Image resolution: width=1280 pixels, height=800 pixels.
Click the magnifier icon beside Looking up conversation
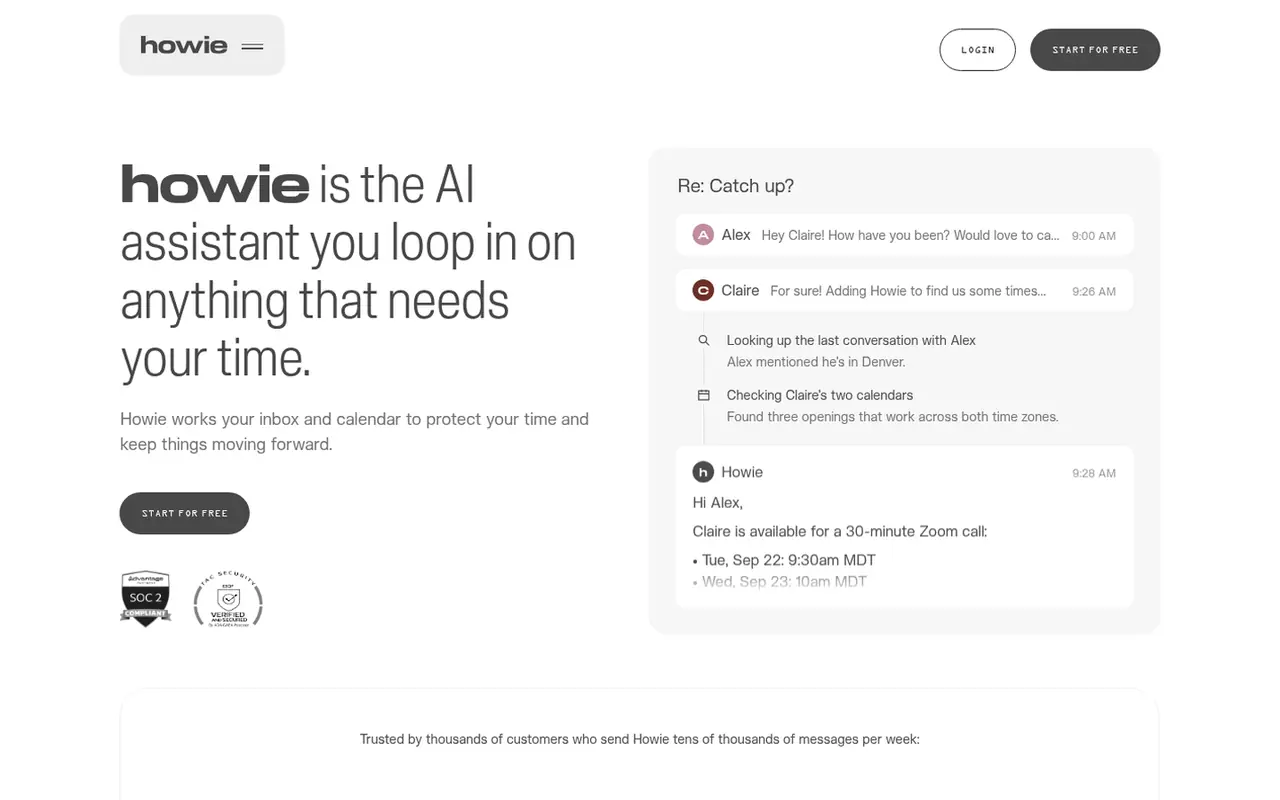[704, 340]
